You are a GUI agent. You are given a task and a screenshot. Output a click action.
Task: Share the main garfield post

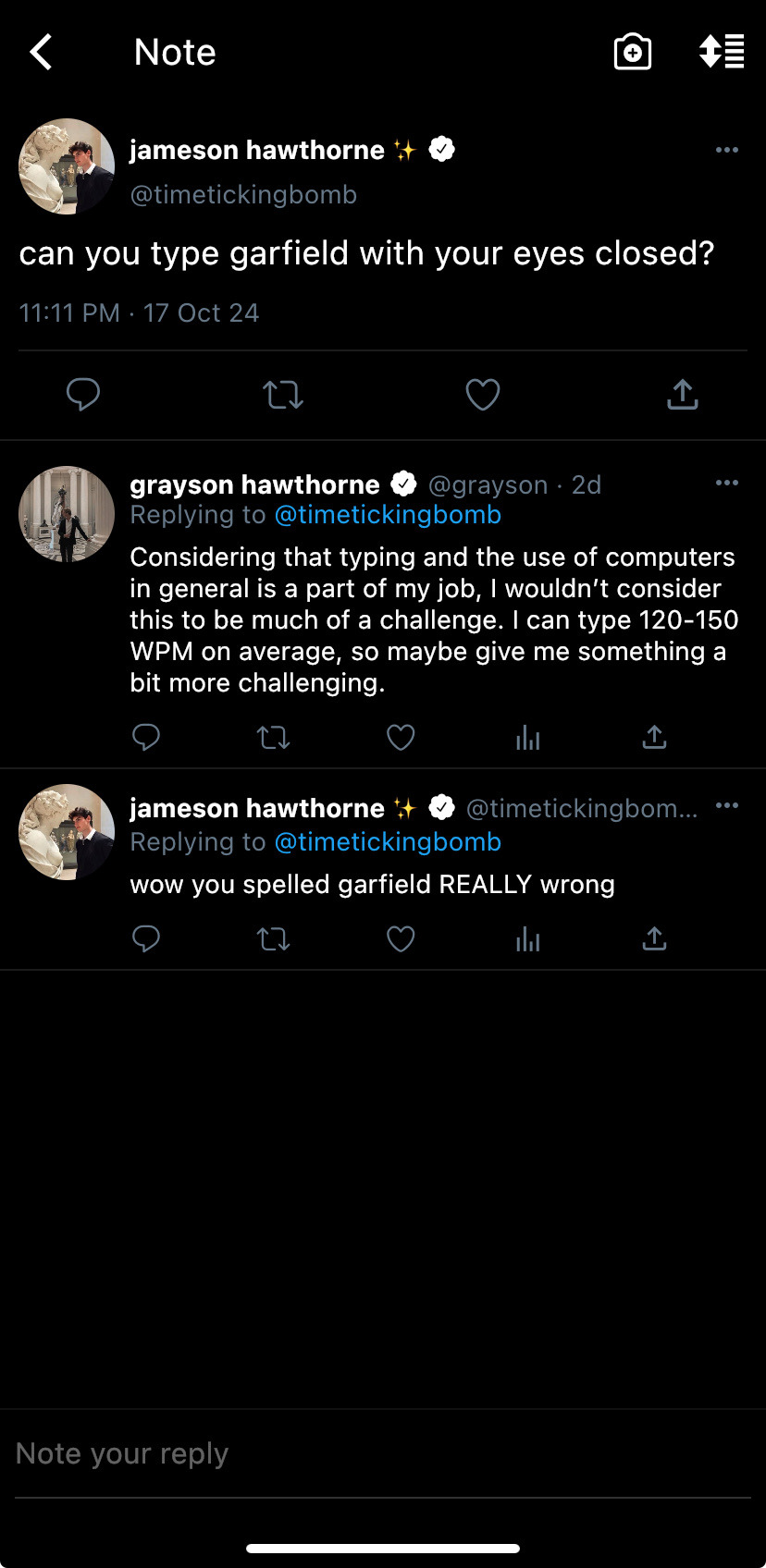[683, 395]
